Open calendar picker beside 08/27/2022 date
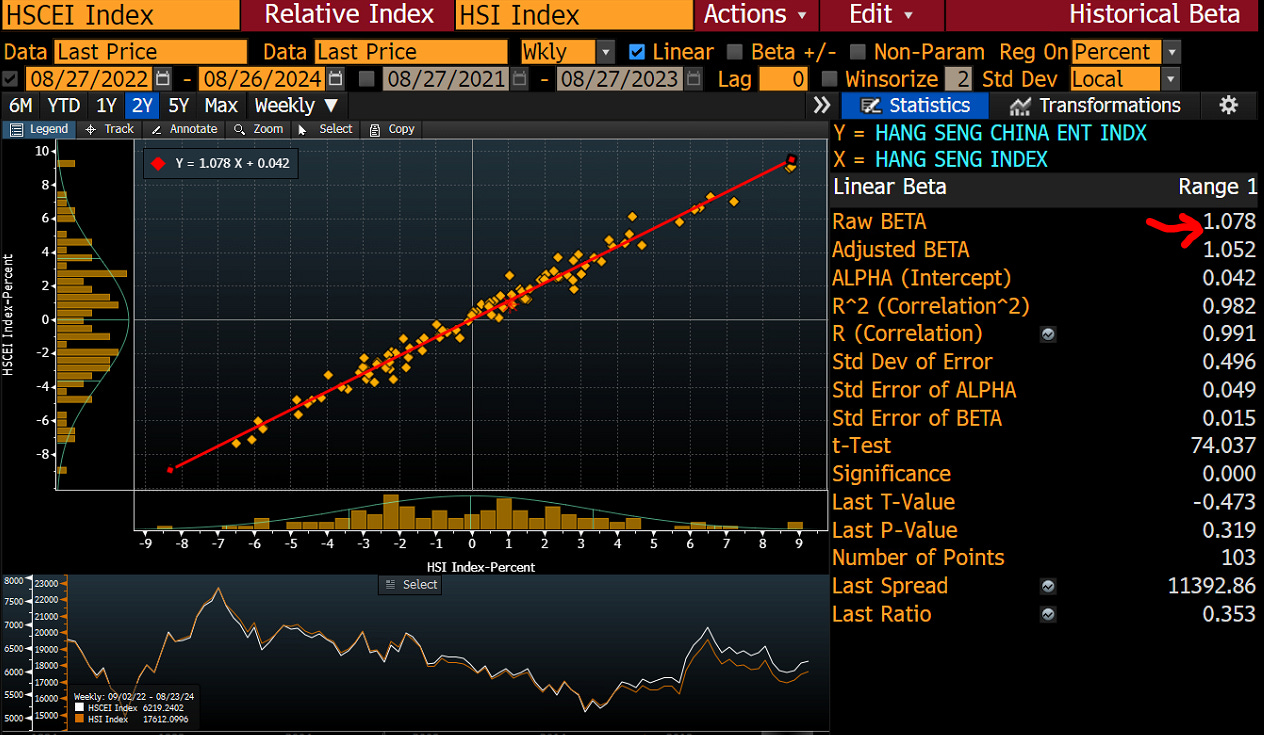Image resolution: width=1264 pixels, height=735 pixels. click(165, 79)
